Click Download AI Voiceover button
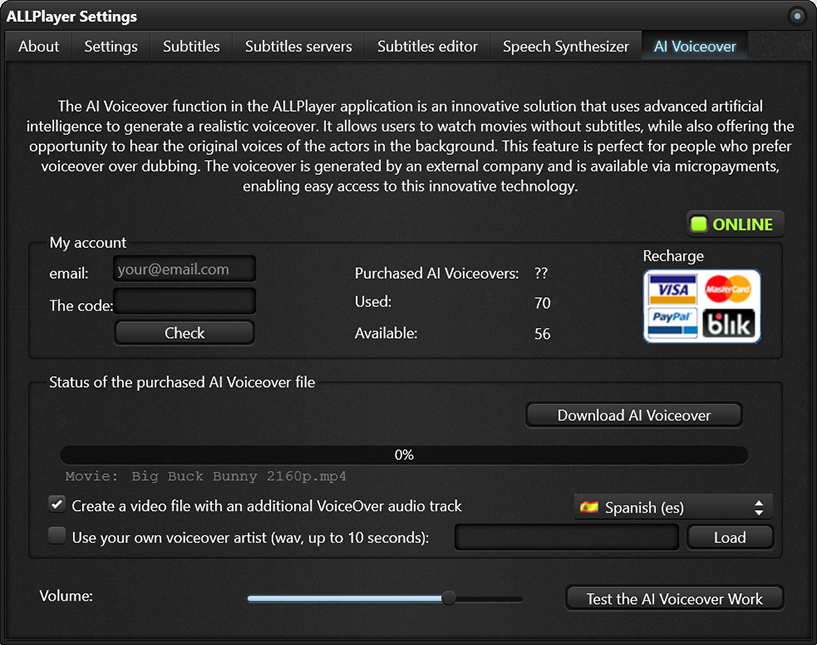Image resolution: width=817 pixels, height=645 pixels. click(634, 415)
